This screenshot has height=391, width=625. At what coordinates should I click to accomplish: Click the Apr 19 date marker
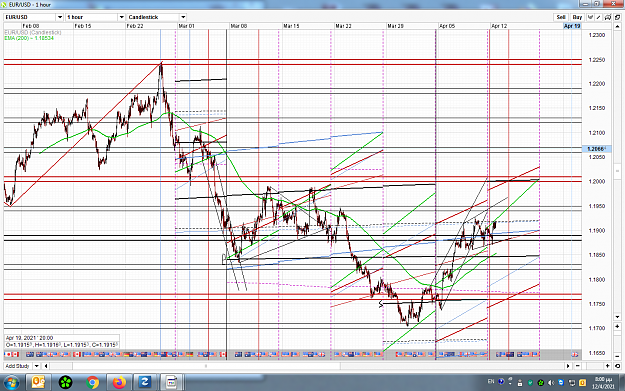[x=572, y=26]
